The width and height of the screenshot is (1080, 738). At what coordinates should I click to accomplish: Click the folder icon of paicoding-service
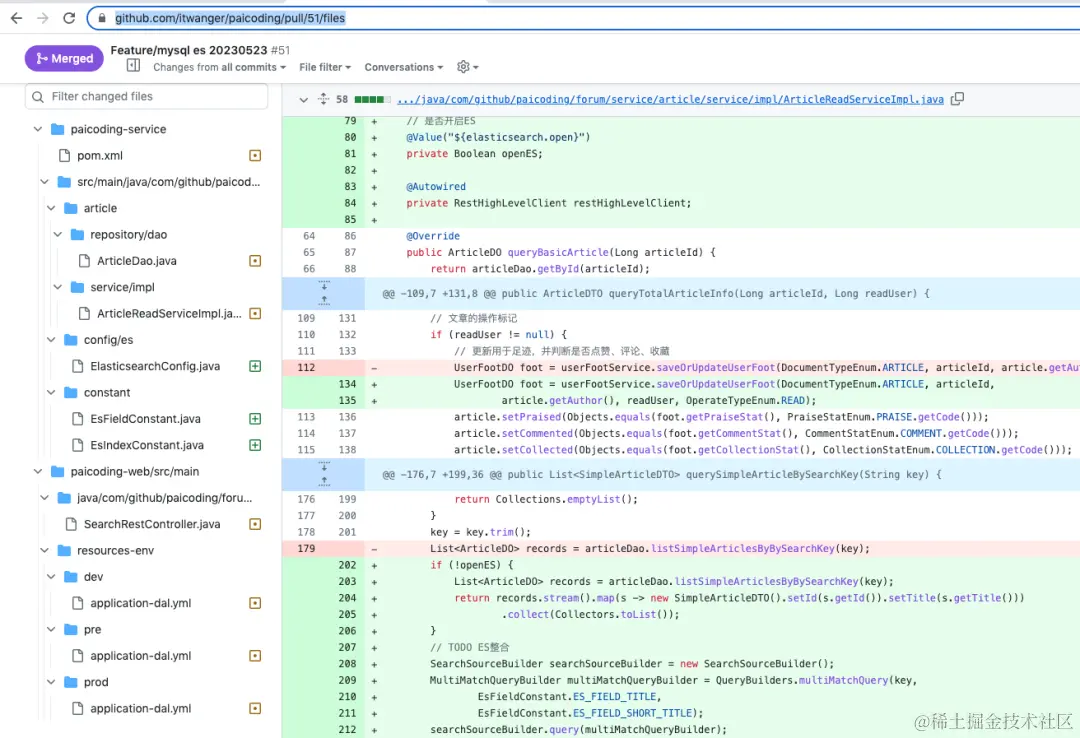[58, 129]
